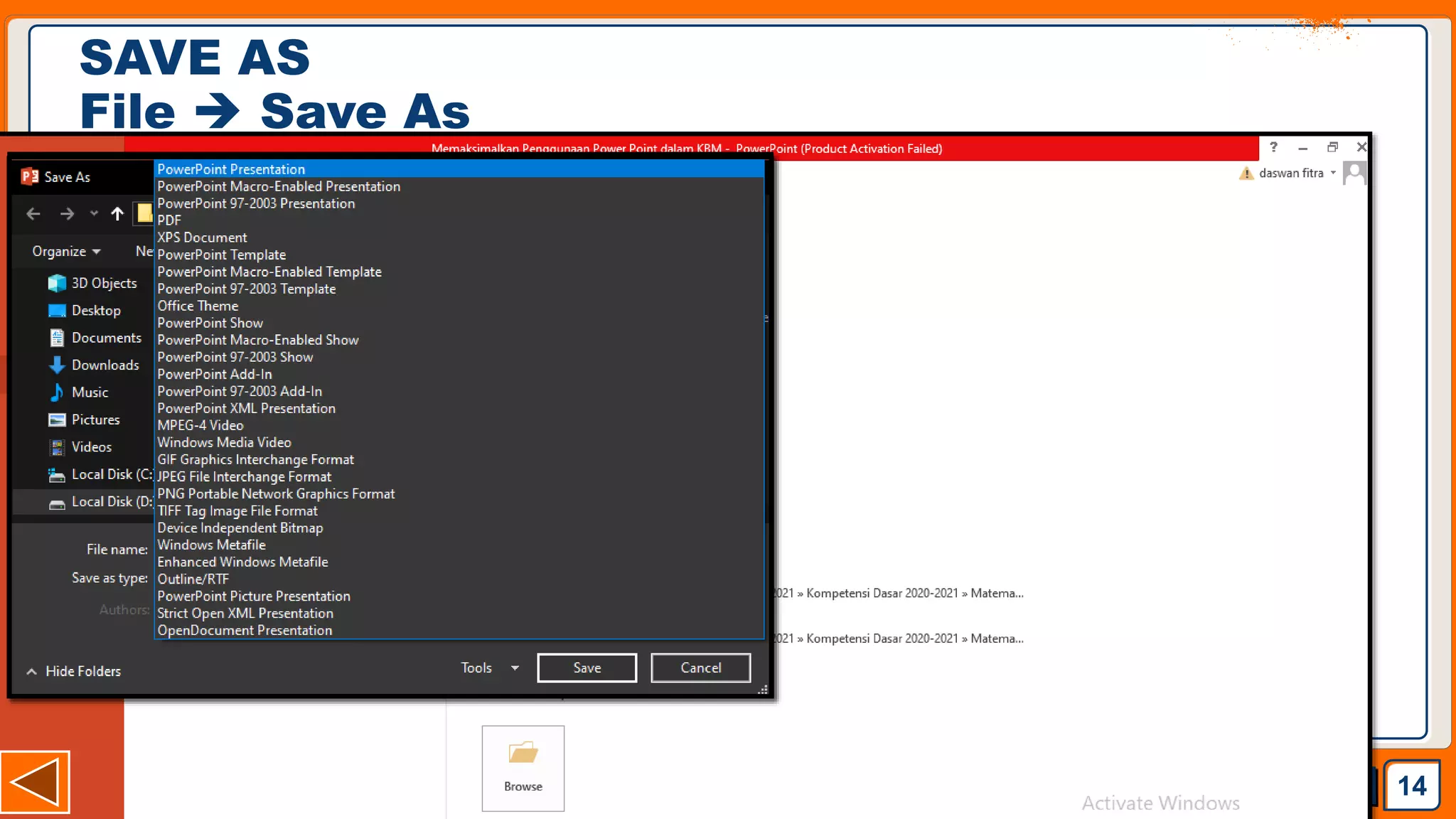
Task: Choose PDF from the file type list
Action: point(169,220)
